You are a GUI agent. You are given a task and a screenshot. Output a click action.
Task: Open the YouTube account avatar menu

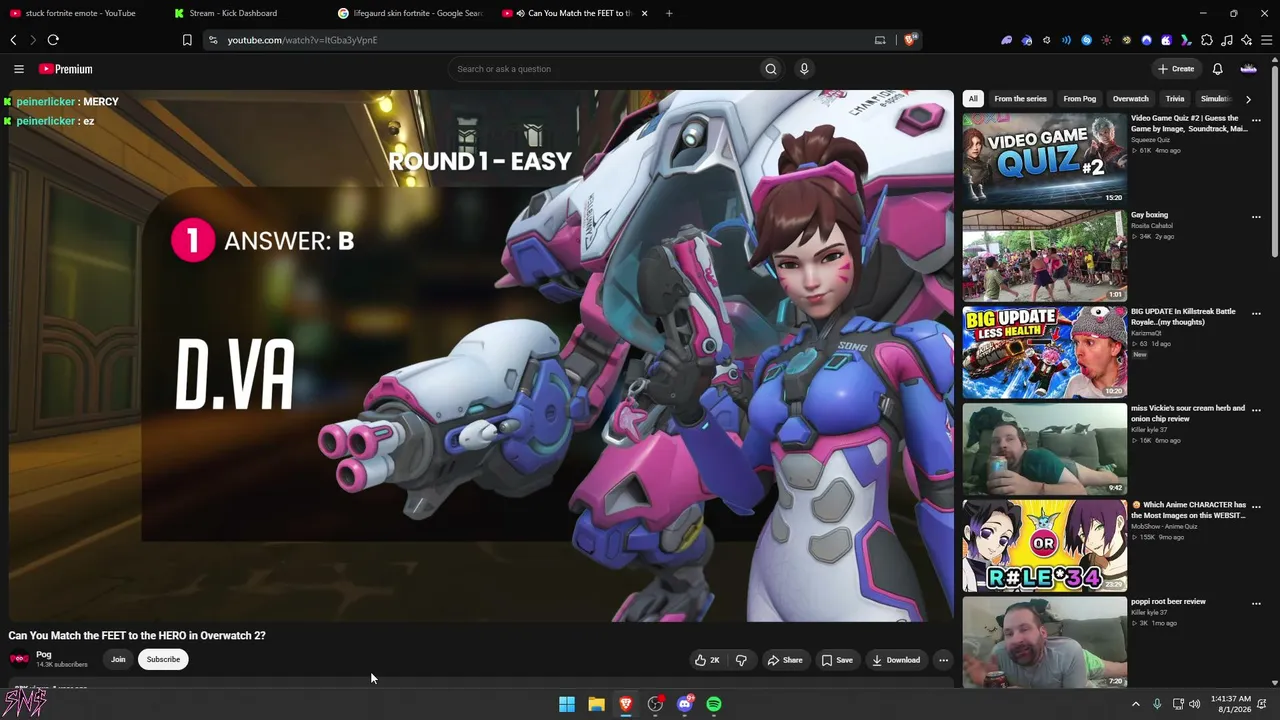(x=1248, y=69)
